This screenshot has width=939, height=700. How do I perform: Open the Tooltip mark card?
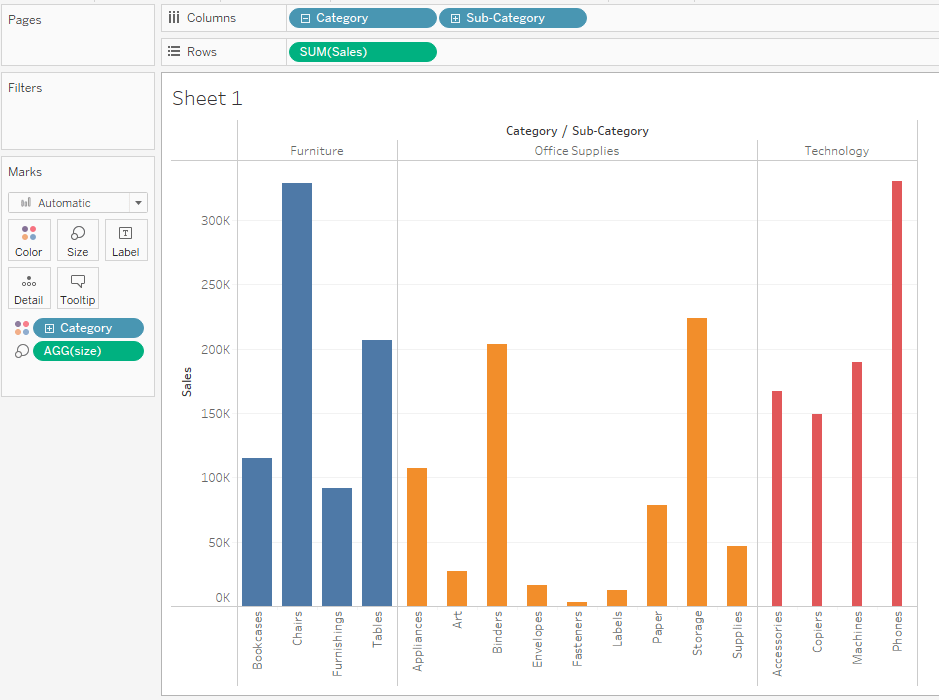[78, 288]
